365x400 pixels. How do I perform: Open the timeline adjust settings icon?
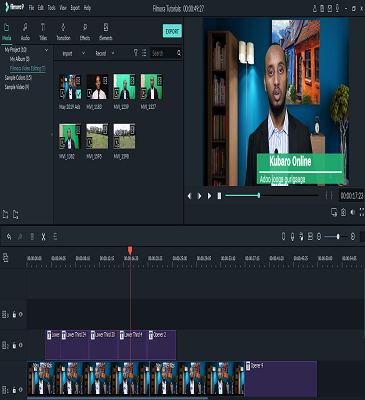(55, 237)
